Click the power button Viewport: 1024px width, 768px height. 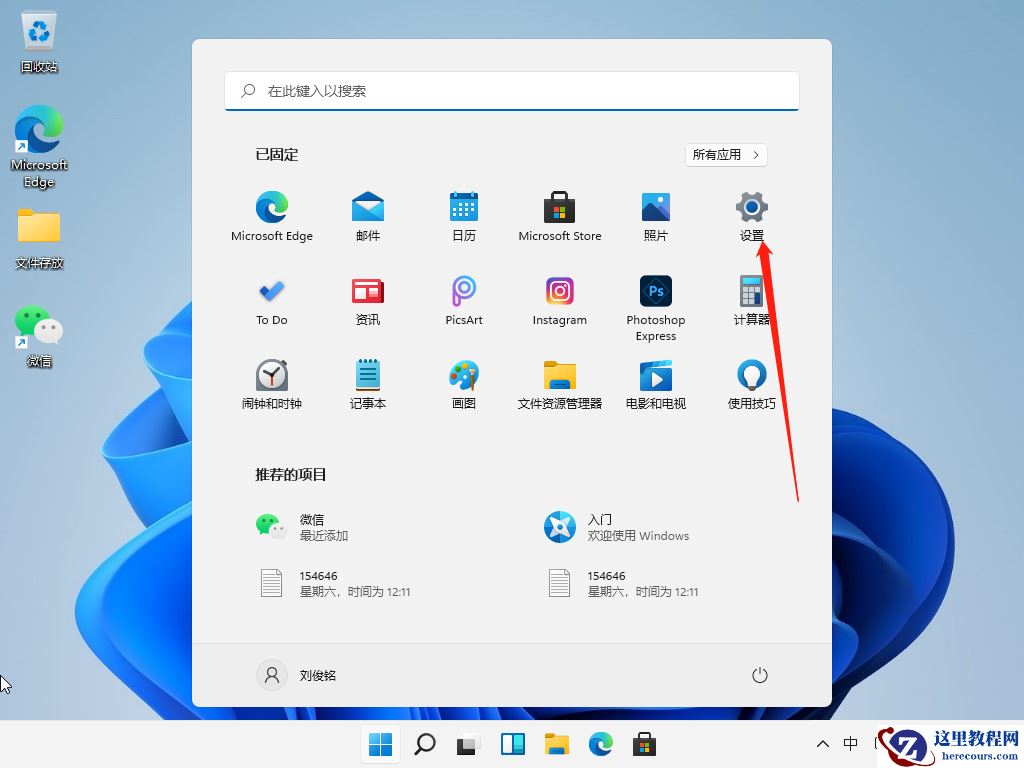coord(759,675)
